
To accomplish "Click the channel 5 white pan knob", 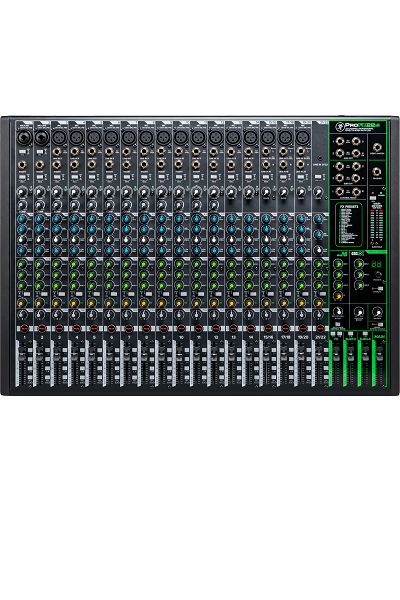I will click(92, 315).
